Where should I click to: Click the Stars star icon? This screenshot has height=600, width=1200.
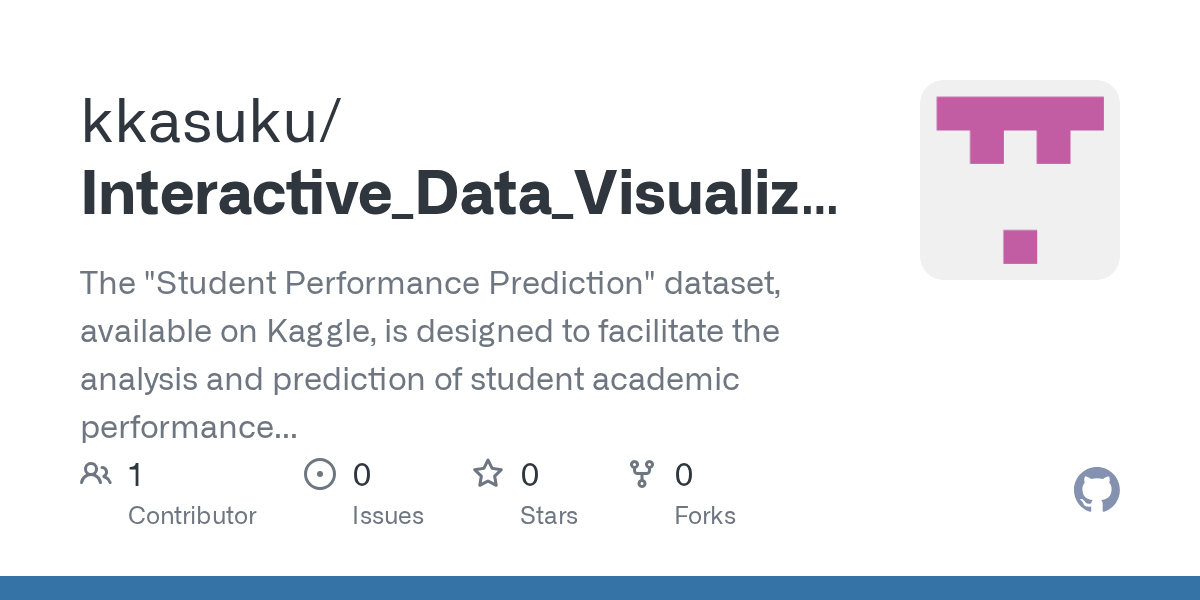click(x=488, y=474)
